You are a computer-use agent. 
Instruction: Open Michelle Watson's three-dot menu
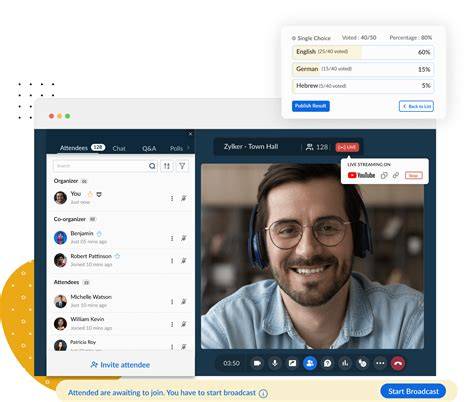172,302
